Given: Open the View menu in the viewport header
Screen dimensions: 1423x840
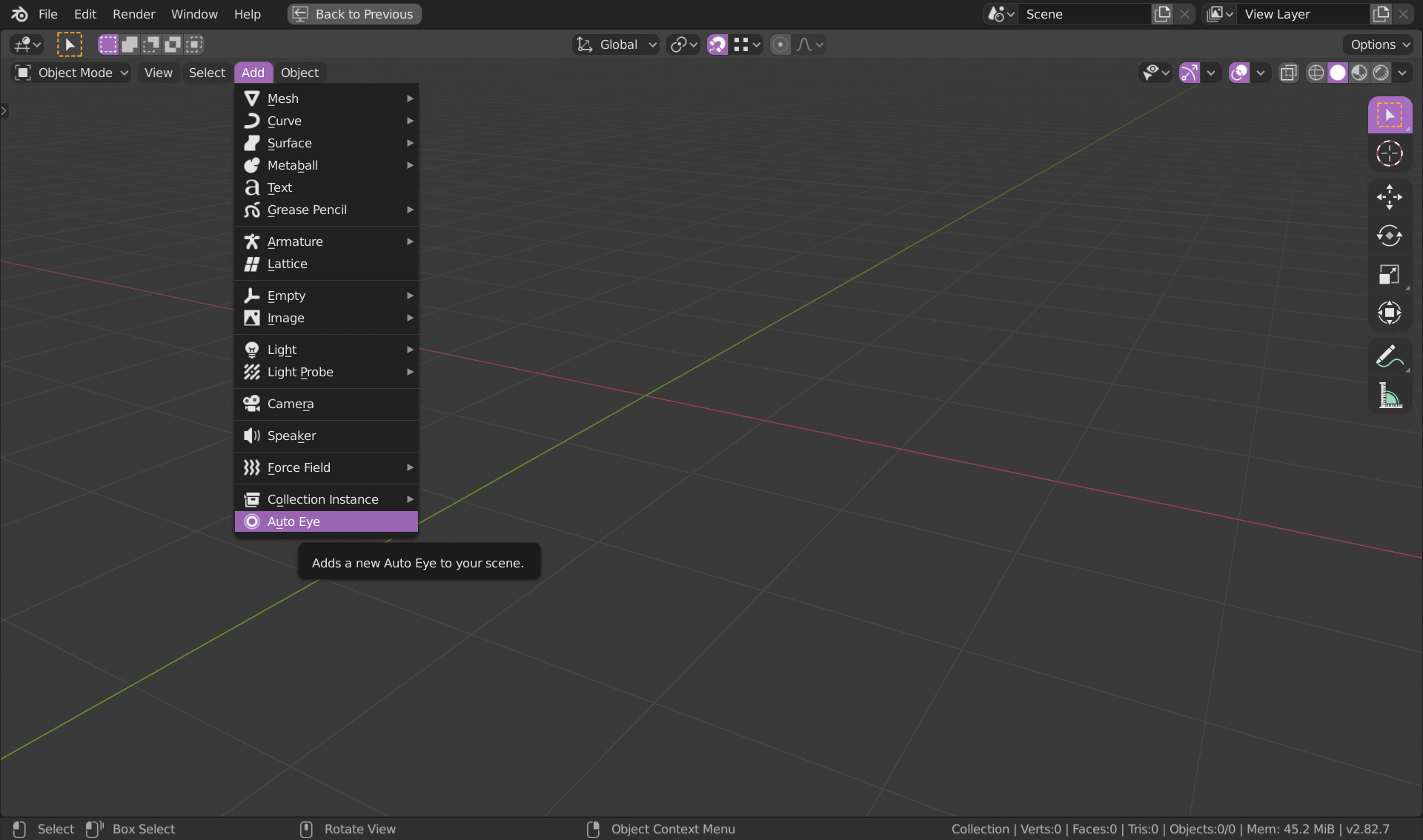Looking at the screenshot, I should tap(158, 73).
